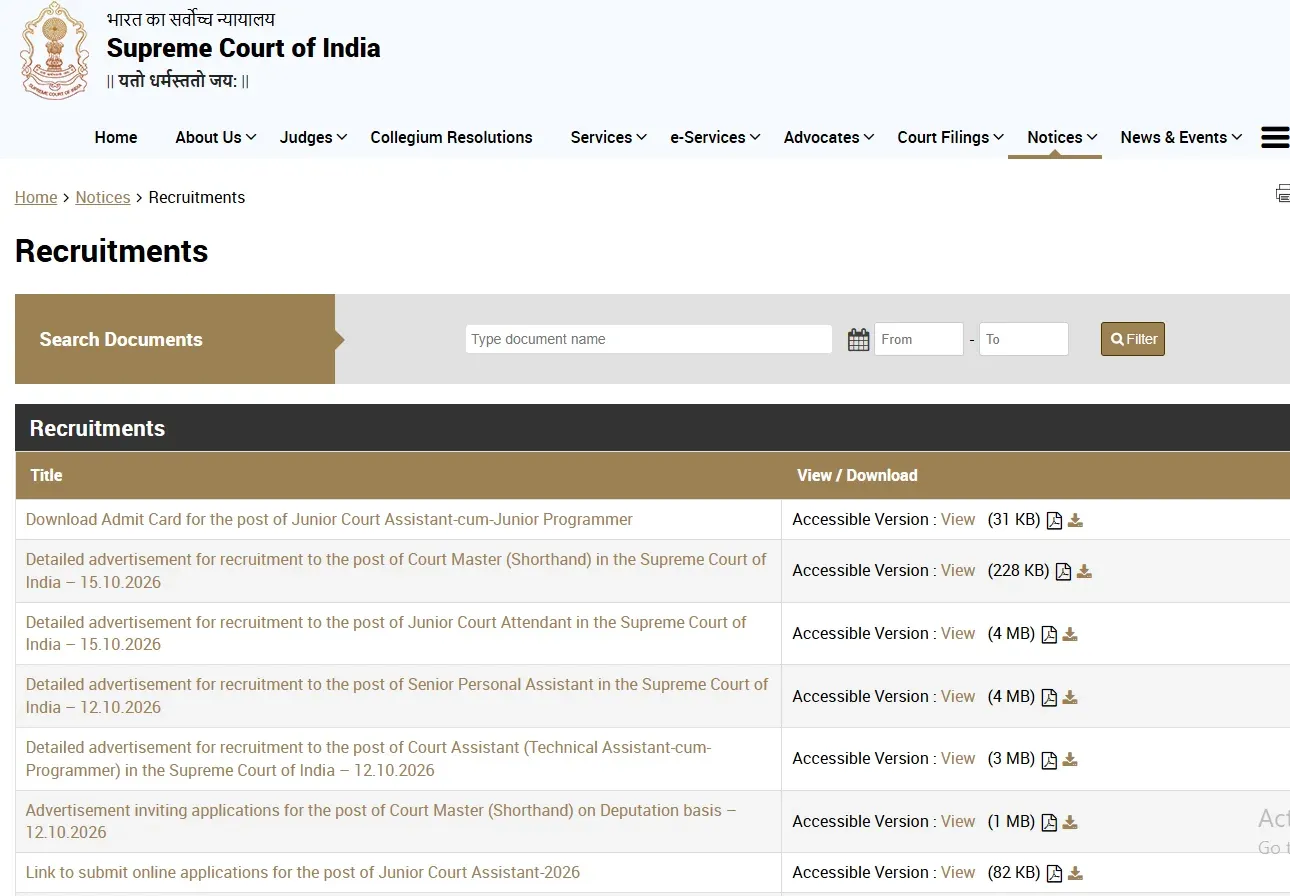1290x896 pixels.
Task: Click the Supreme Court of India emblem logo
Action: point(54,50)
